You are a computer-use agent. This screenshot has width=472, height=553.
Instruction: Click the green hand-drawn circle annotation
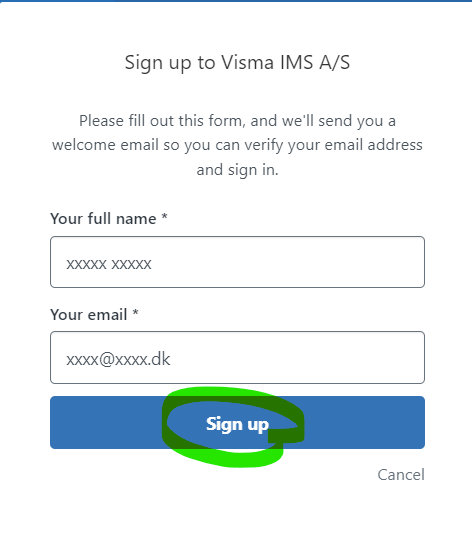[233, 427]
